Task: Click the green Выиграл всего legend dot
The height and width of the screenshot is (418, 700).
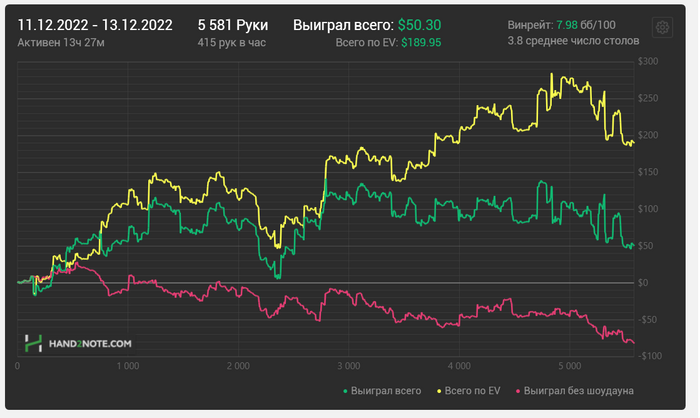Action: [x=345, y=391]
